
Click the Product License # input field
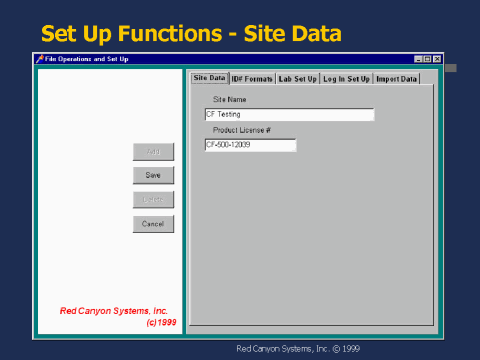[250, 145]
